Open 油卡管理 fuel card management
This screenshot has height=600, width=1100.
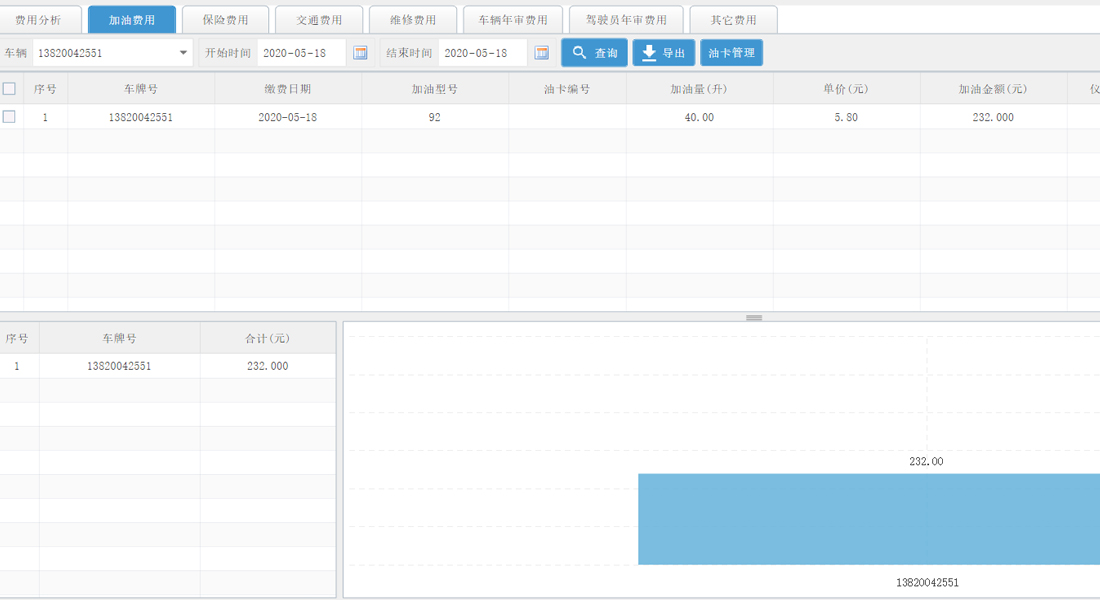coord(731,53)
